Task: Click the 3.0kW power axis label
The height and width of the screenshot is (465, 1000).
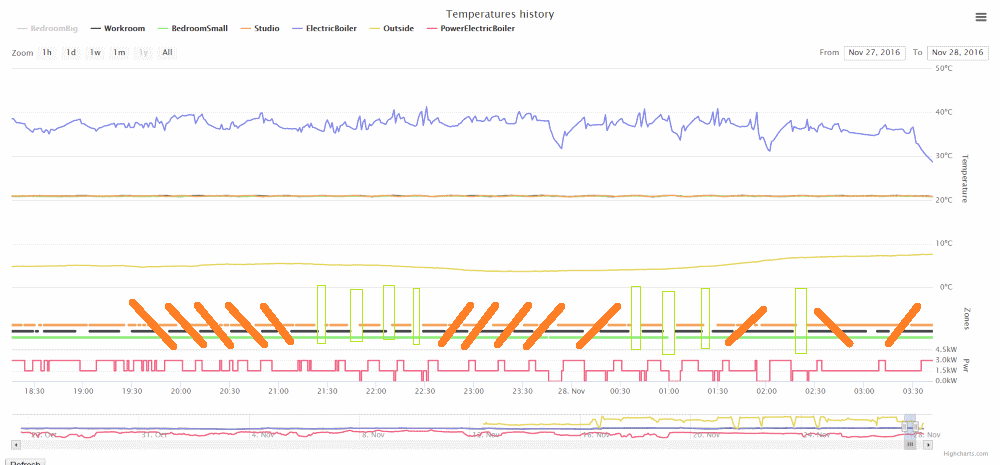Action: pyautogui.click(x=946, y=360)
